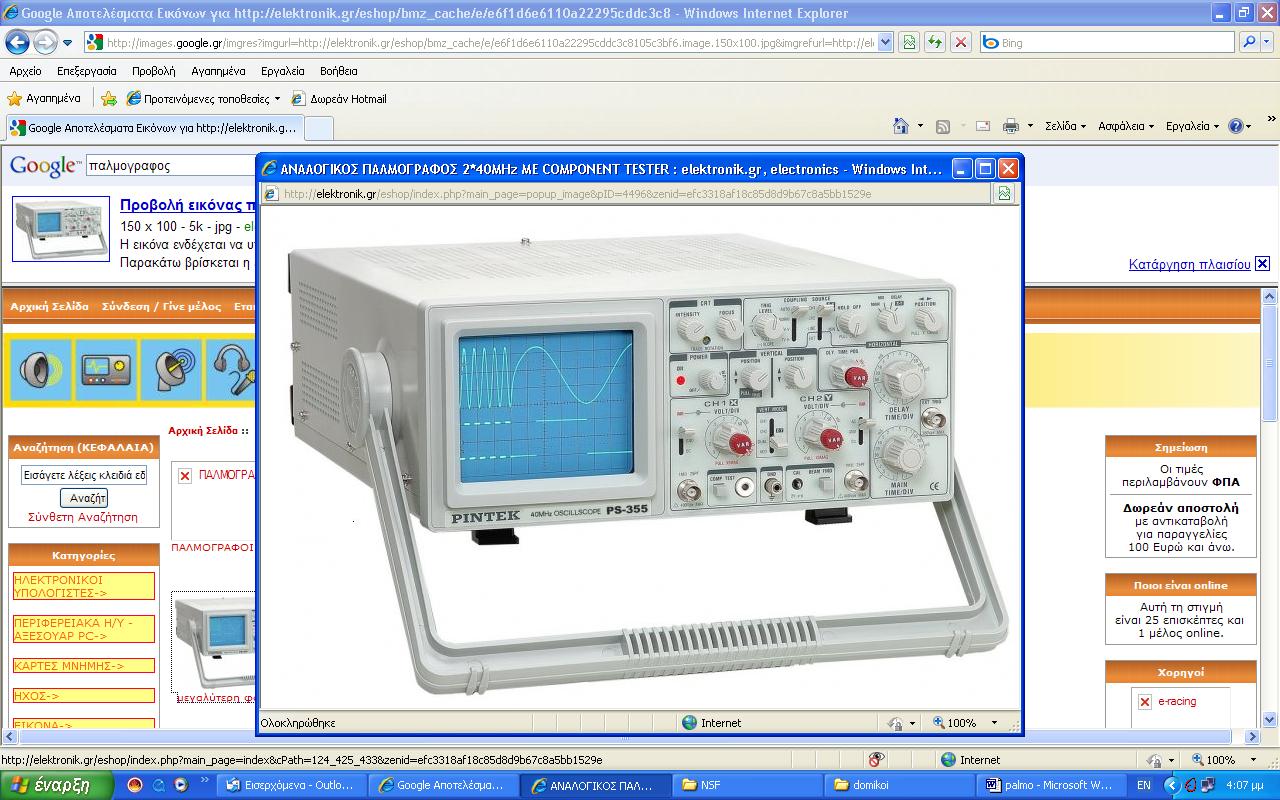1280x800 pixels.
Task: Click the loudspeaker category banner icon
Action: (40, 370)
